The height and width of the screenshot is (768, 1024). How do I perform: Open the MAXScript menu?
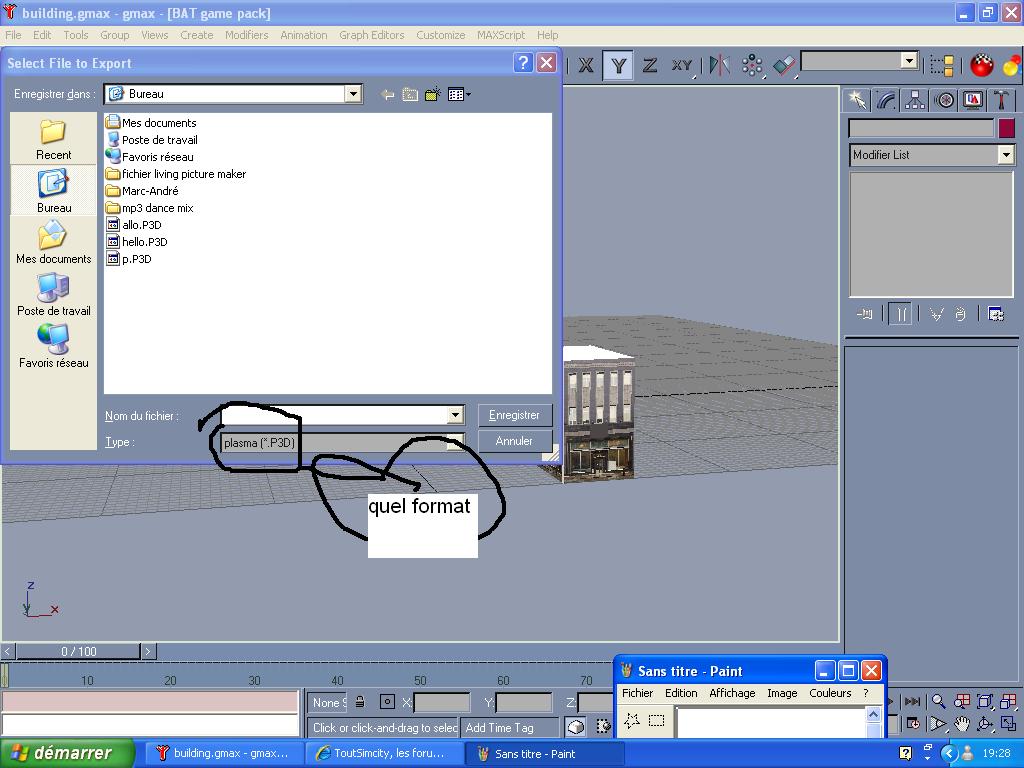point(500,35)
